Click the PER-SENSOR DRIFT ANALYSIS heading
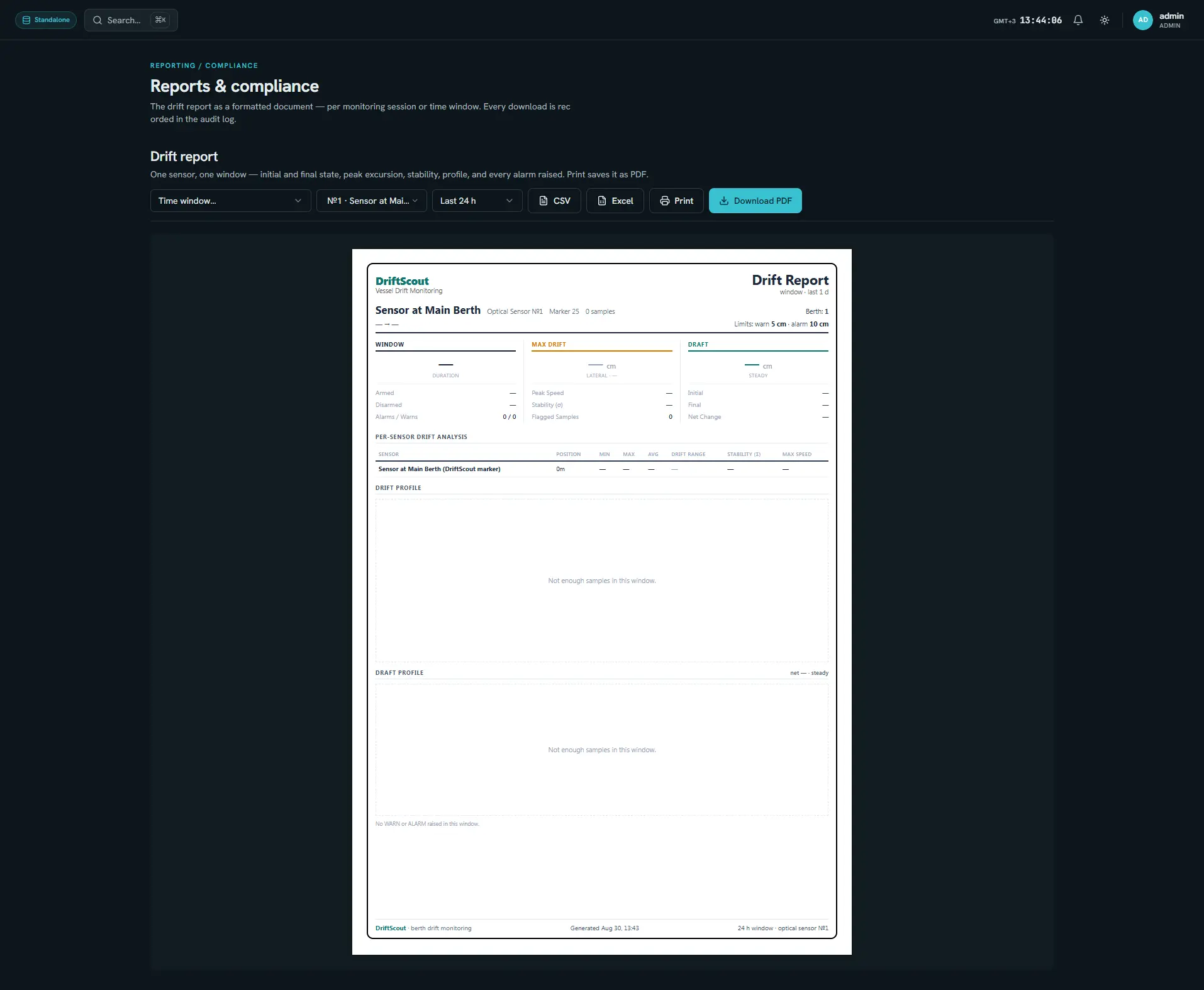 click(x=421, y=437)
